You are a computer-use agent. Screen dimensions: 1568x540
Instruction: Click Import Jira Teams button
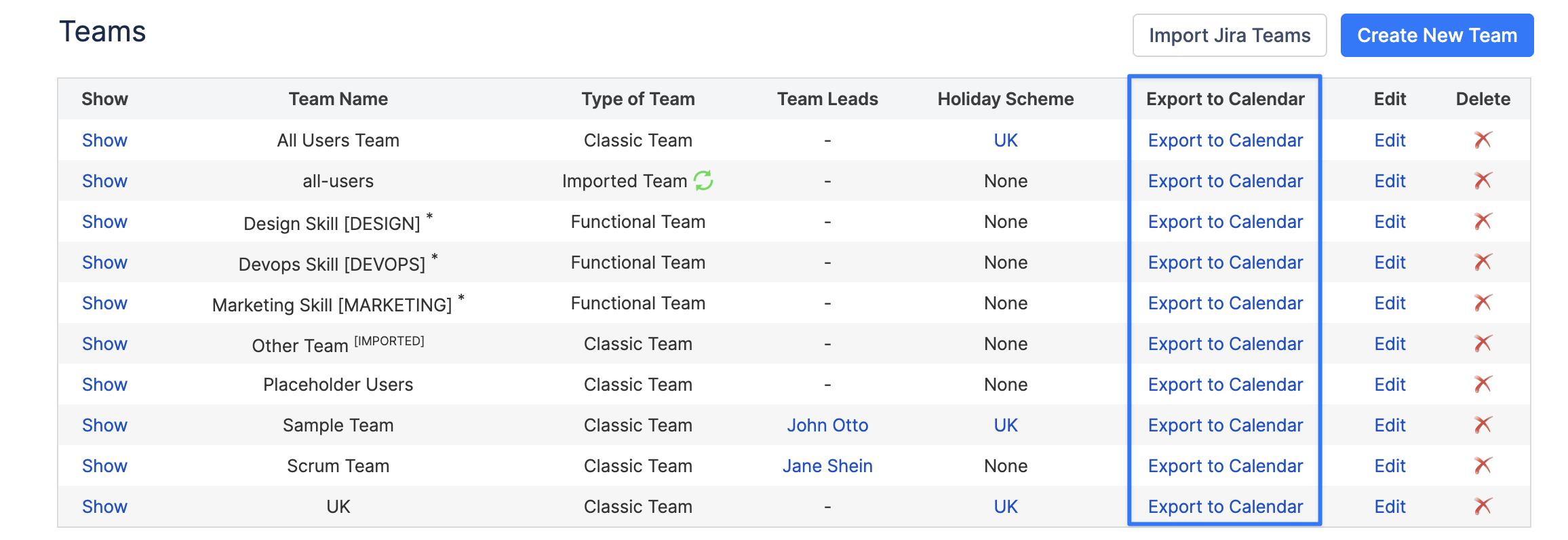click(1229, 35)
